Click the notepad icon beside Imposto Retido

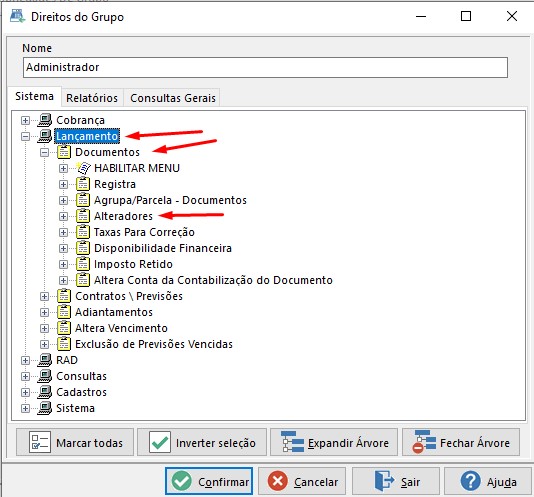point(83,264)
